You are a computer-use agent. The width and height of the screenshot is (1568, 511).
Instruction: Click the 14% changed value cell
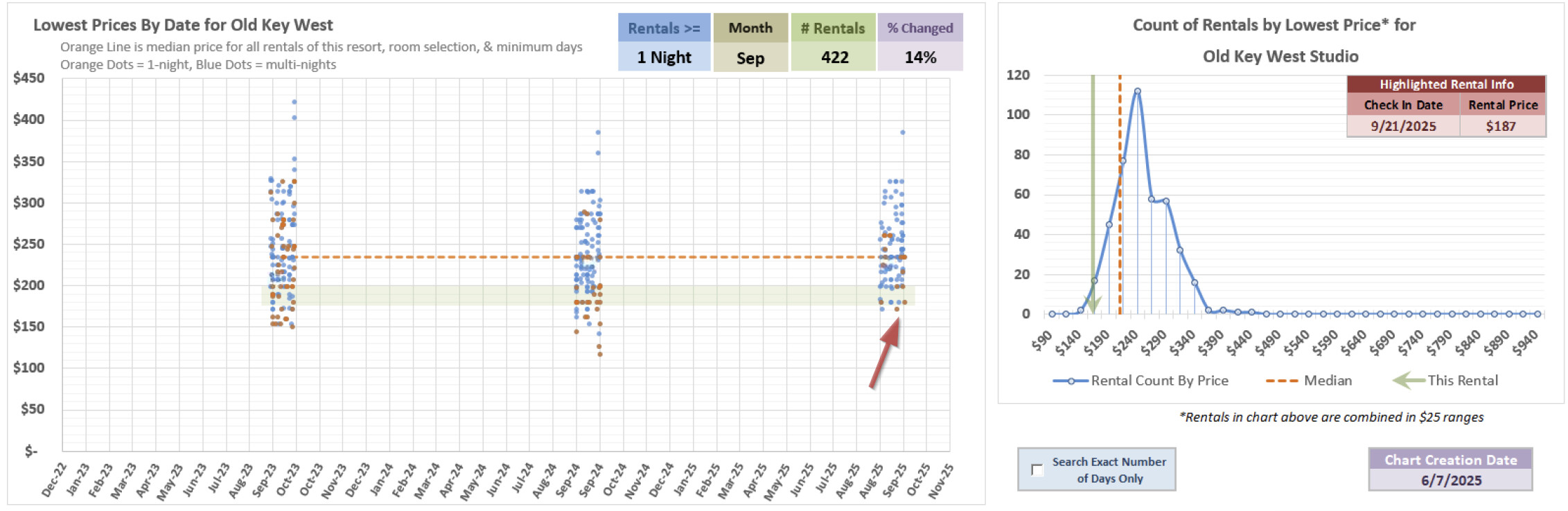[x=920, y=57]
